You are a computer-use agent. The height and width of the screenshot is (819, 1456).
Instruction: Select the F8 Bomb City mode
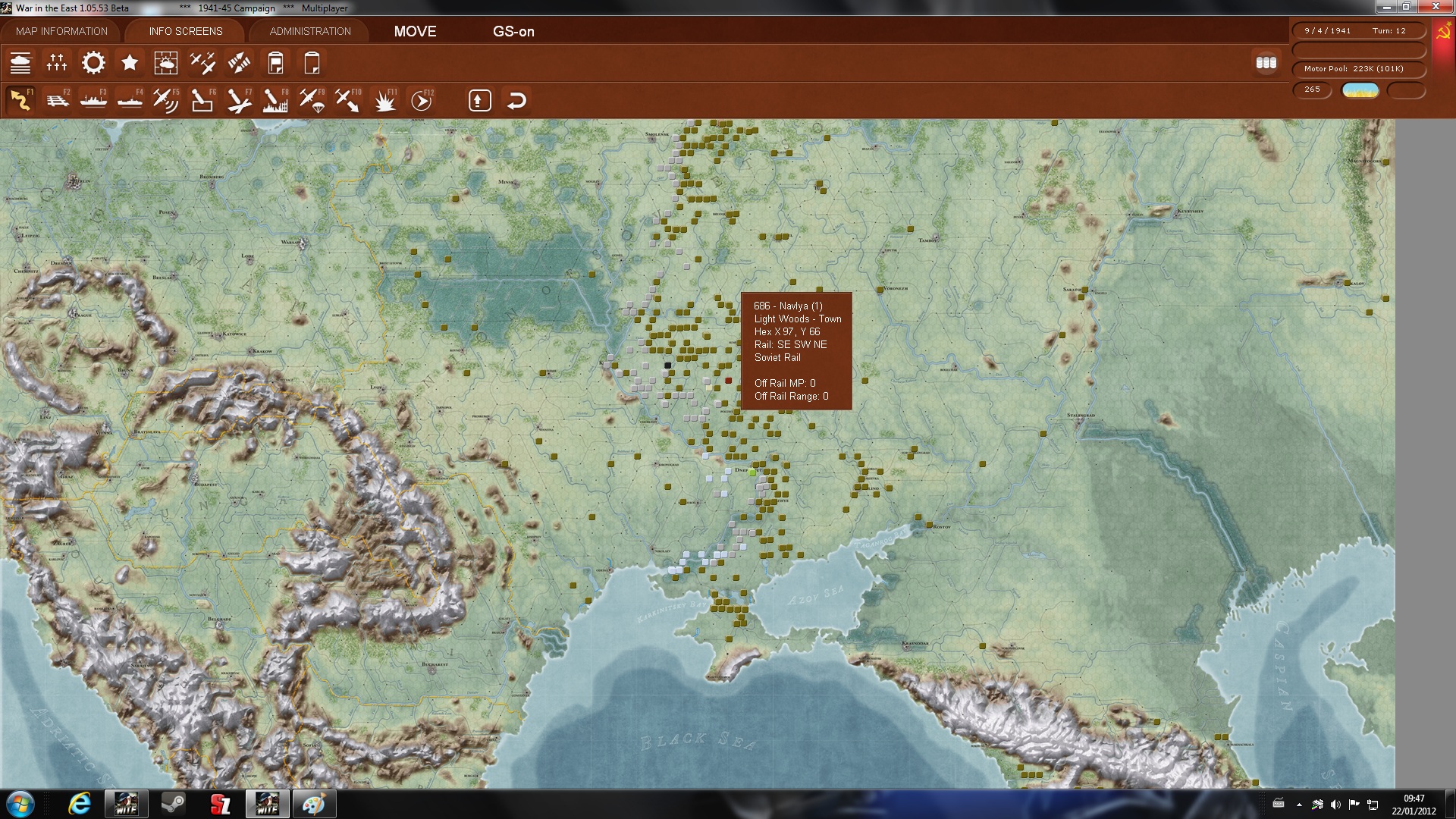point(275,100)
